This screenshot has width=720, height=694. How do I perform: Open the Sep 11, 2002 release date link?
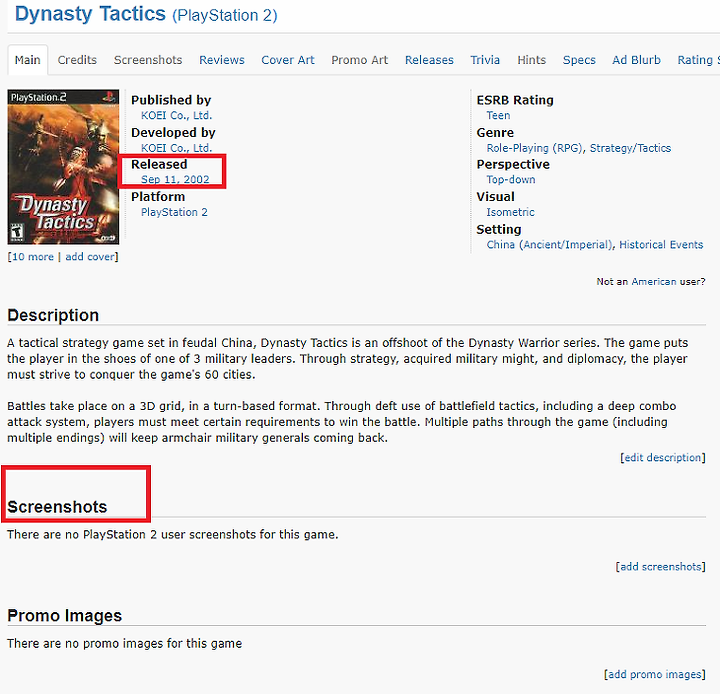[175, 180]
